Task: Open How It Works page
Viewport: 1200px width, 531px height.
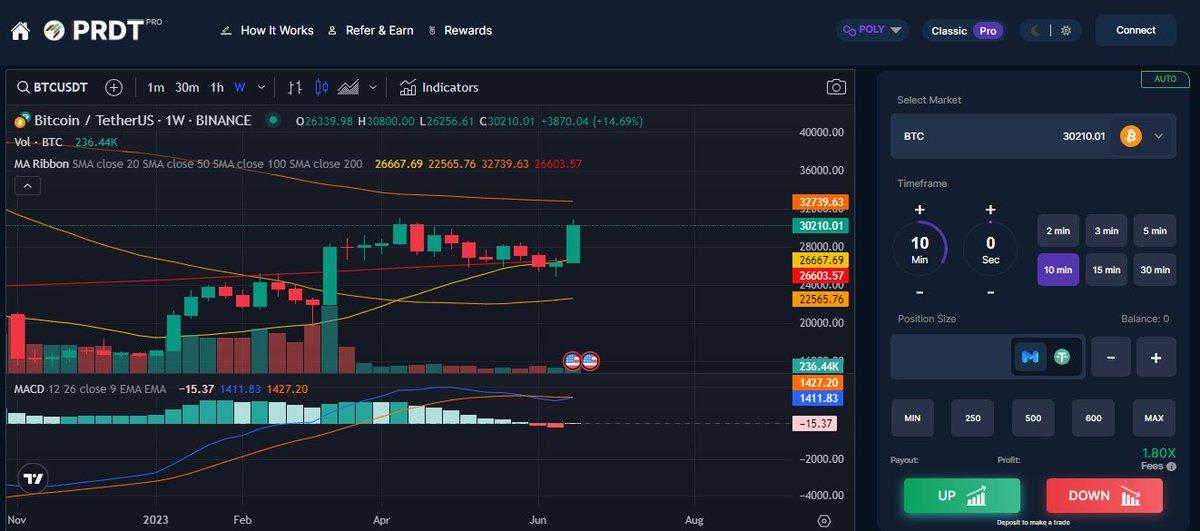Action: pos(266,30)
